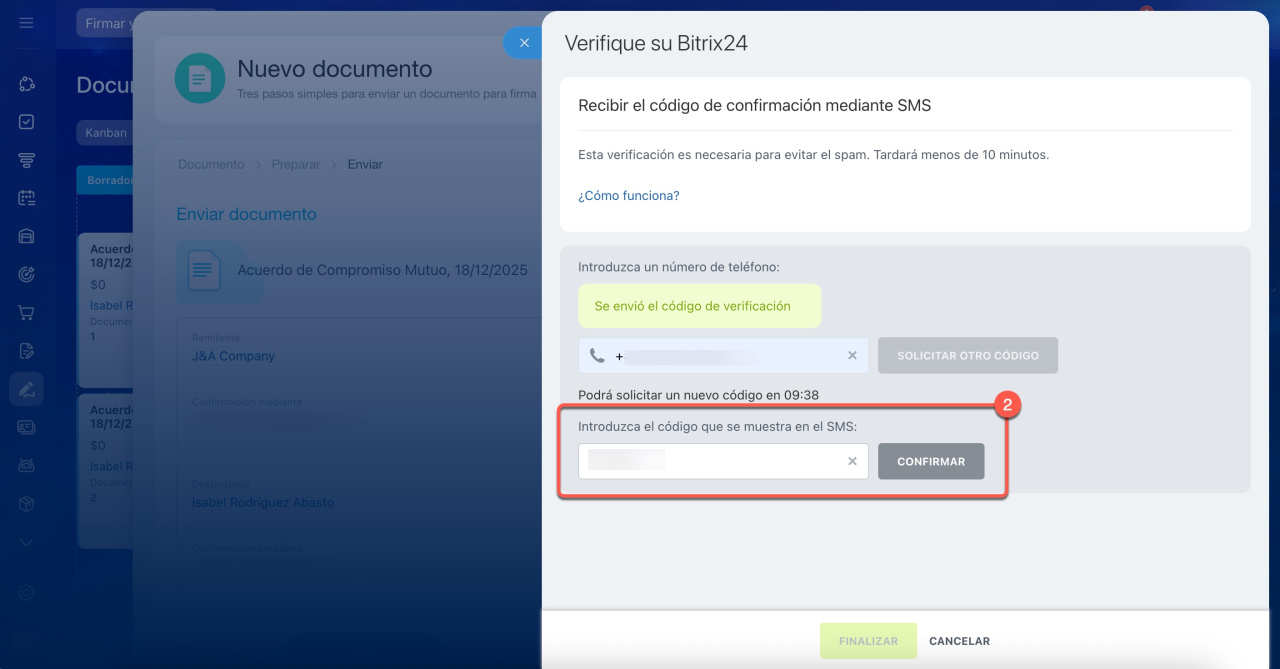The image size is (1280, 669).
Task: Click 'Recibir el código de confirmación mediante SMS' heading
Action: coord(755,105)
